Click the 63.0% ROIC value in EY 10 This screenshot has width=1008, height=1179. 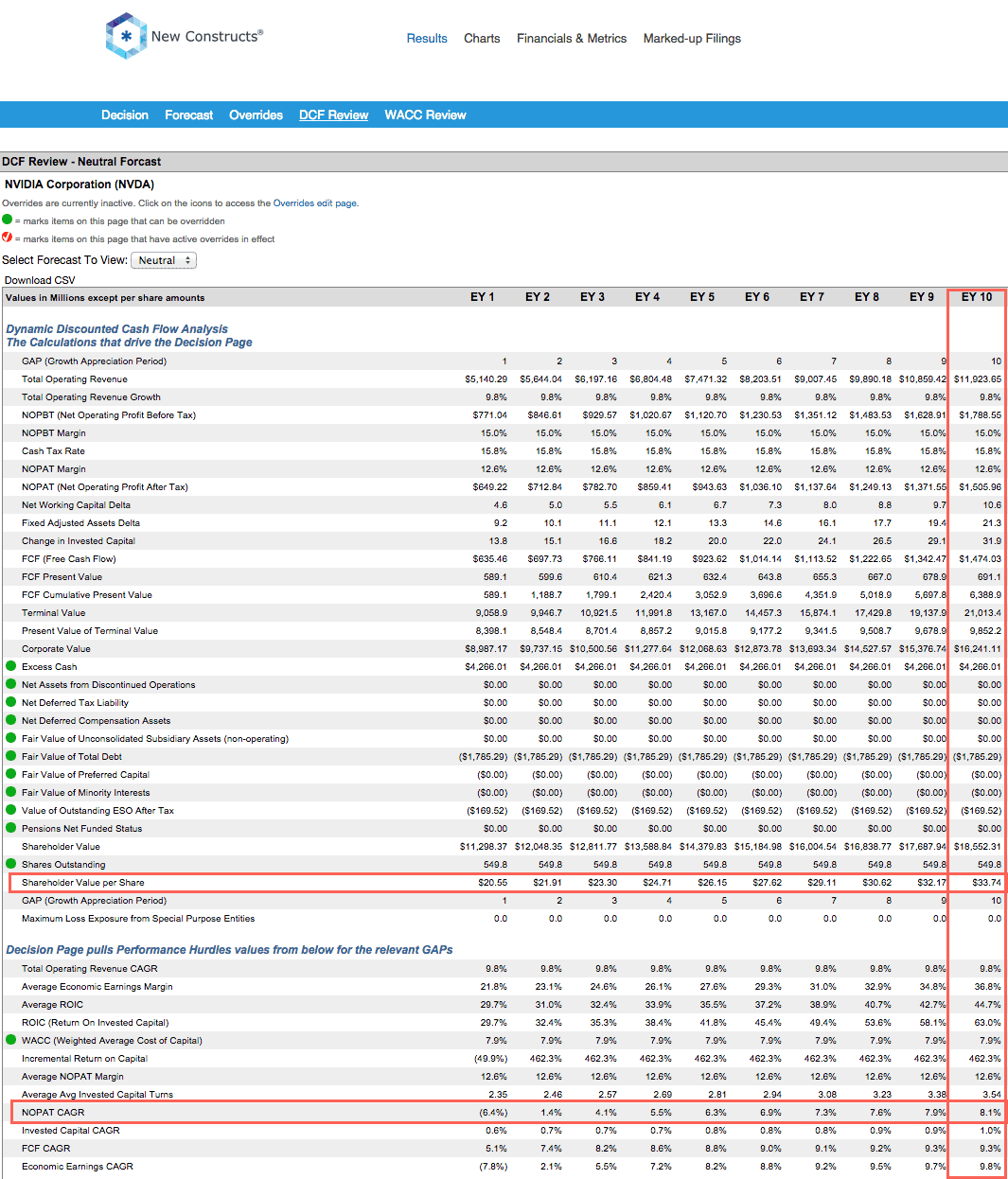click(988, 1023)
